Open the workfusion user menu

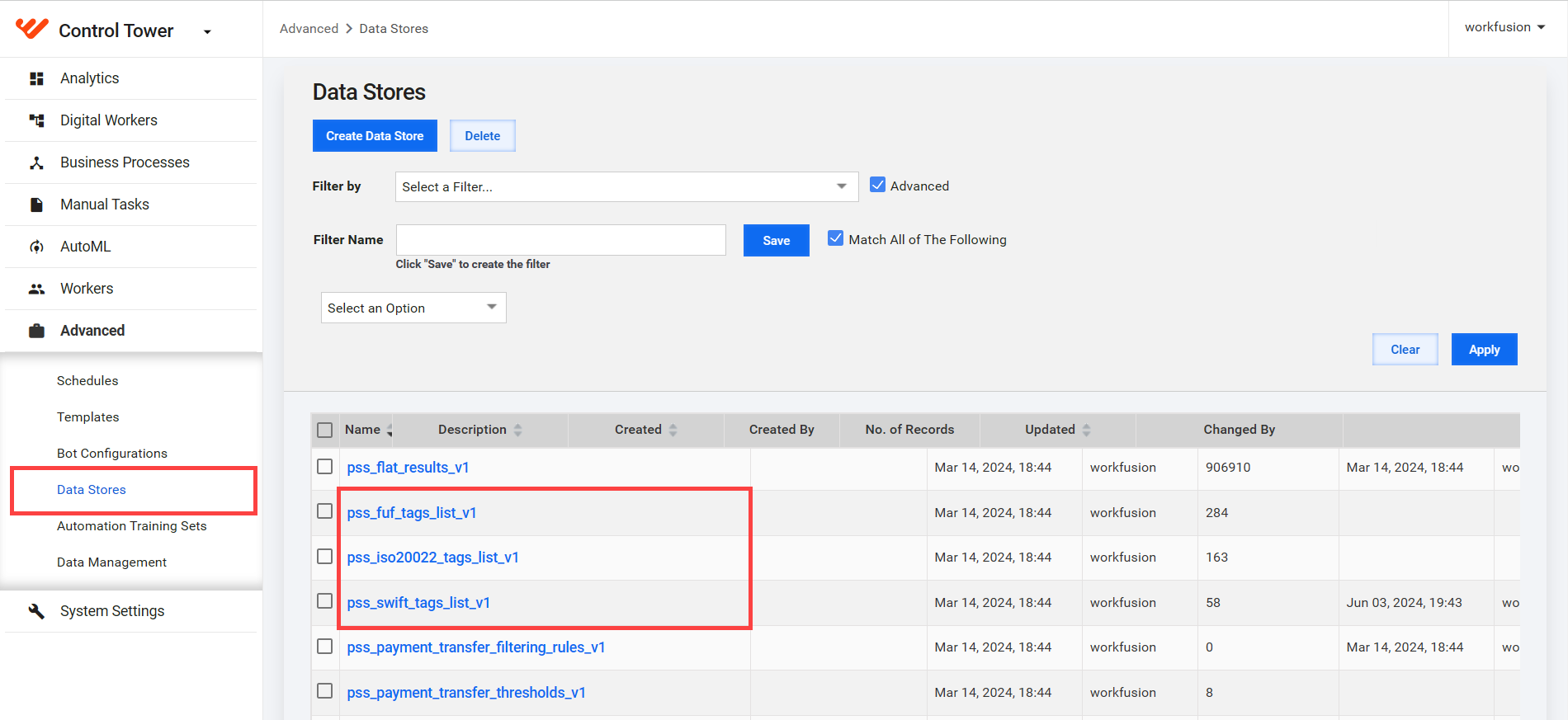tap(1504, 27)
